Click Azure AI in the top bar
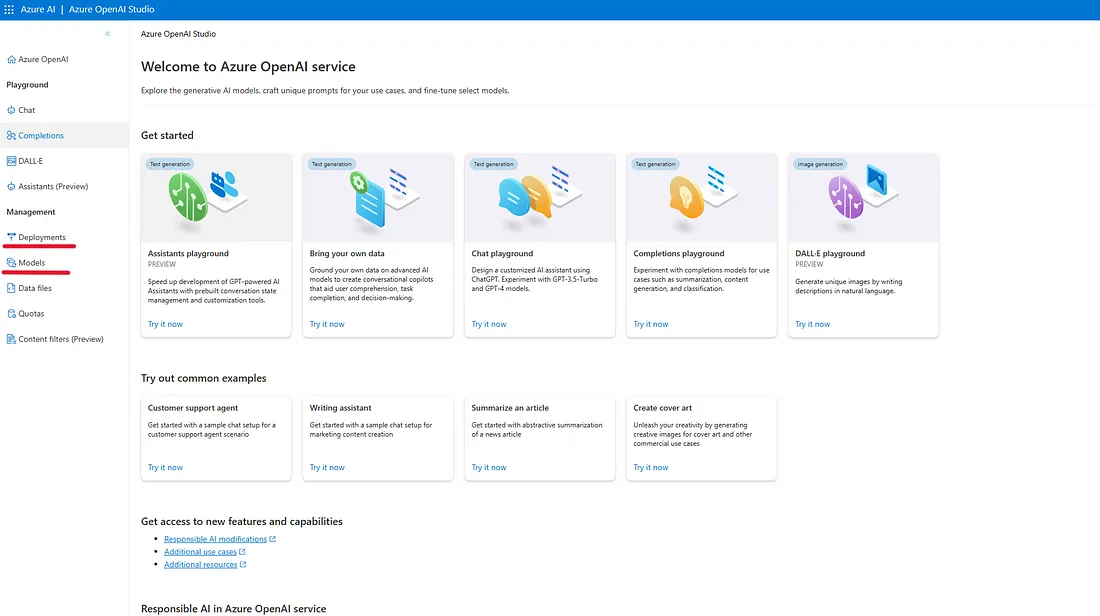This screenshot has height=616, width=1100. 38,10
